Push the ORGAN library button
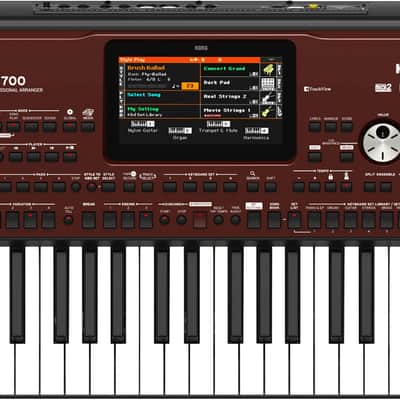This screenshot has width=400, height=400. (333, 220)
